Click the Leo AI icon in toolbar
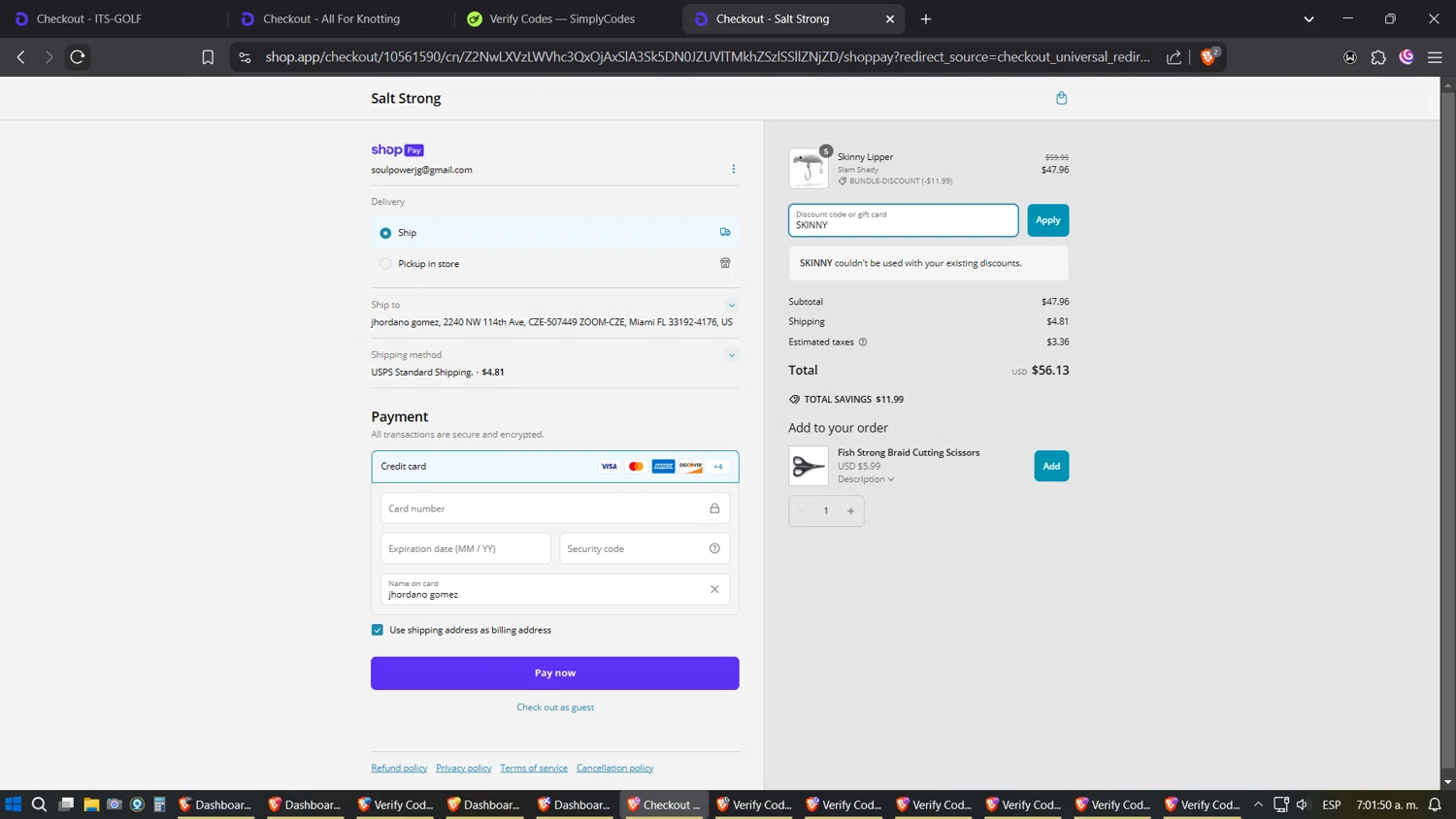Screen dimensions: 1456x819 [x=1406, y=57]
